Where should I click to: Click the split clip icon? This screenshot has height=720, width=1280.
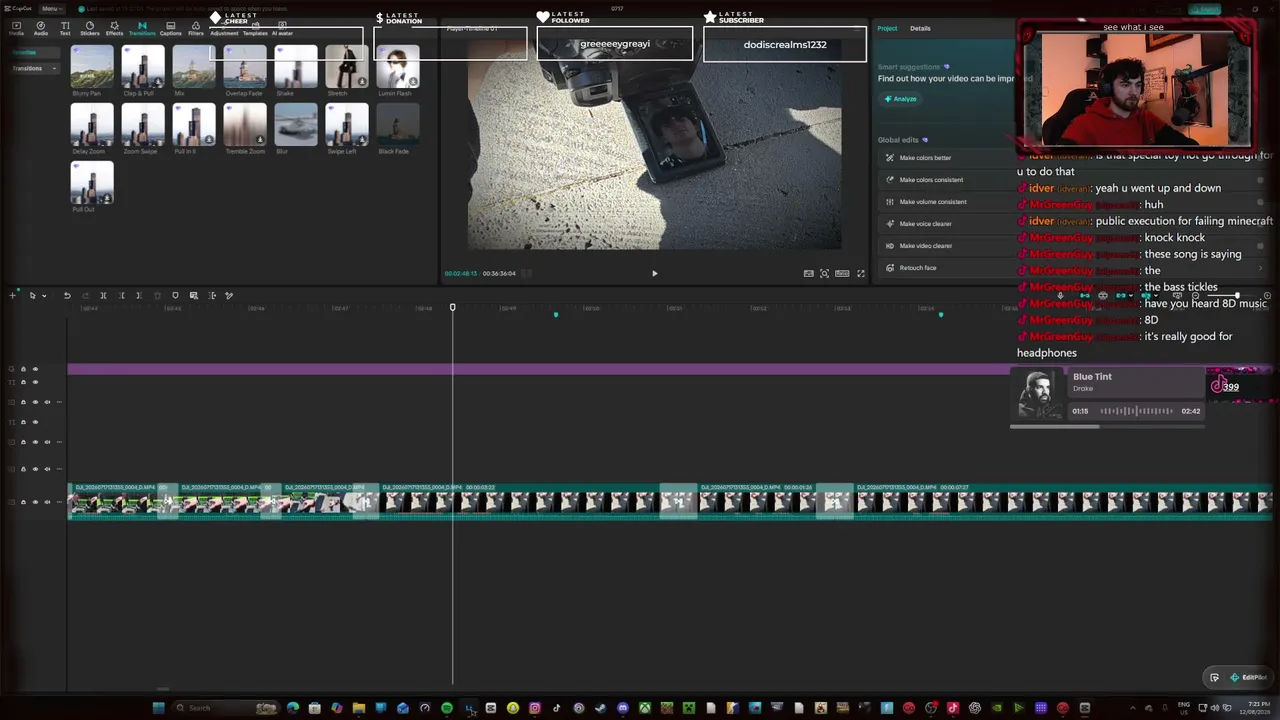point(103,295)
